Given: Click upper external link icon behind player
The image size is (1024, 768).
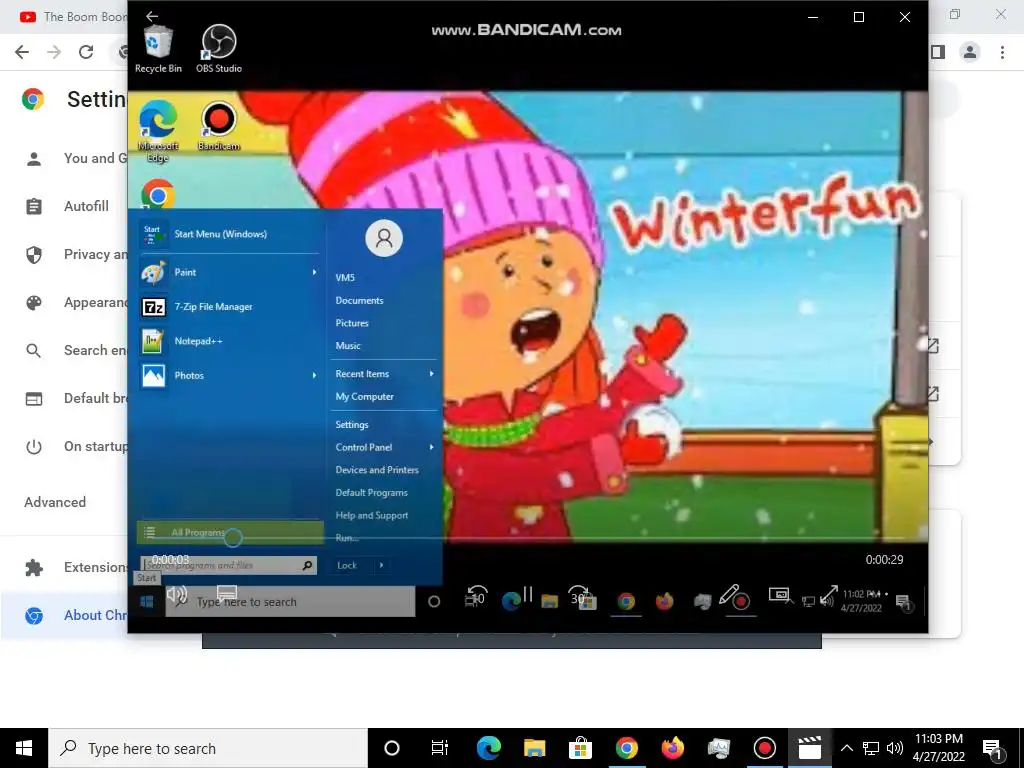Looking at the screenshot, I should (x=933, y=345).
